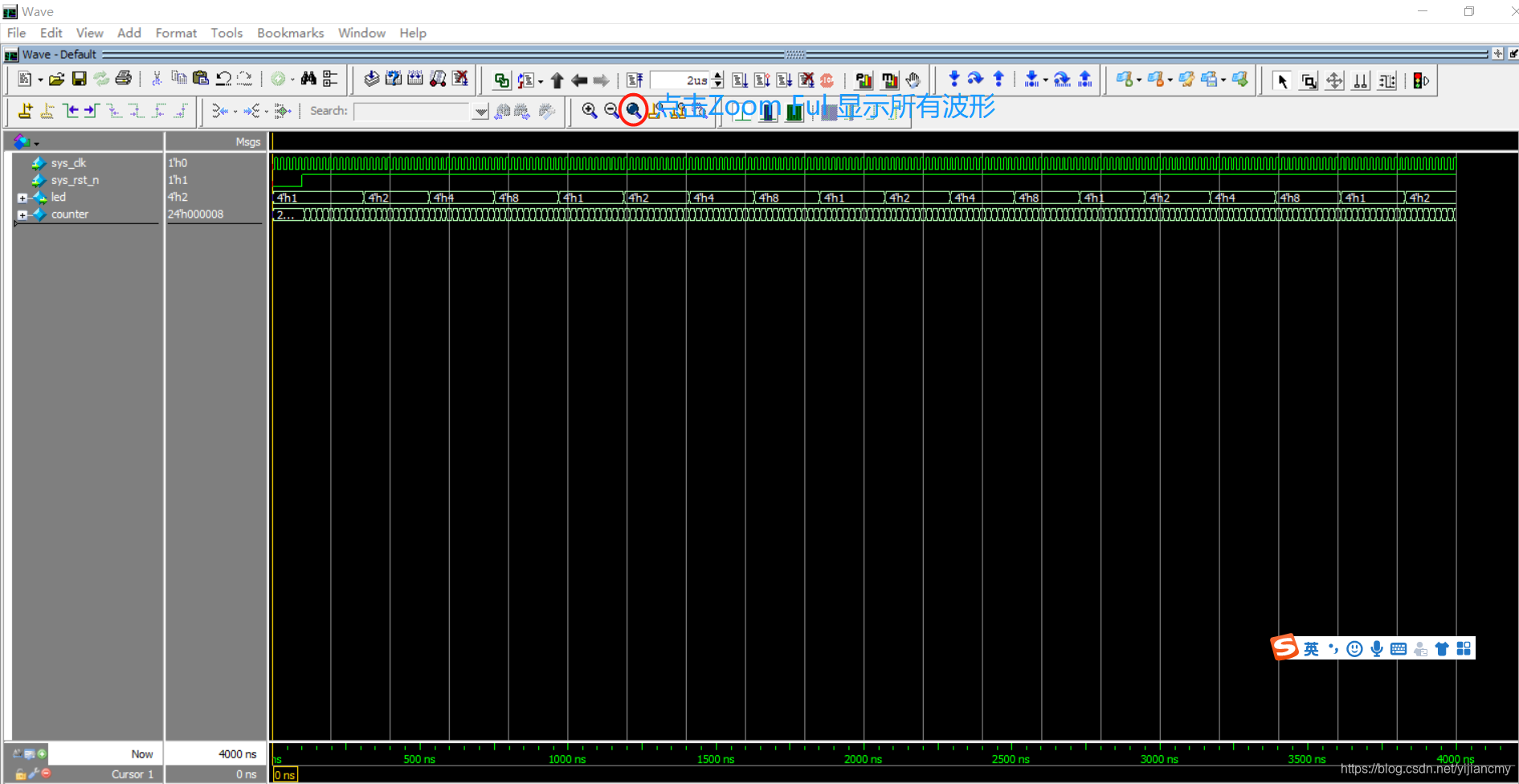
Task: Open the Step Out dropdown arrow
Action: 1044,80
